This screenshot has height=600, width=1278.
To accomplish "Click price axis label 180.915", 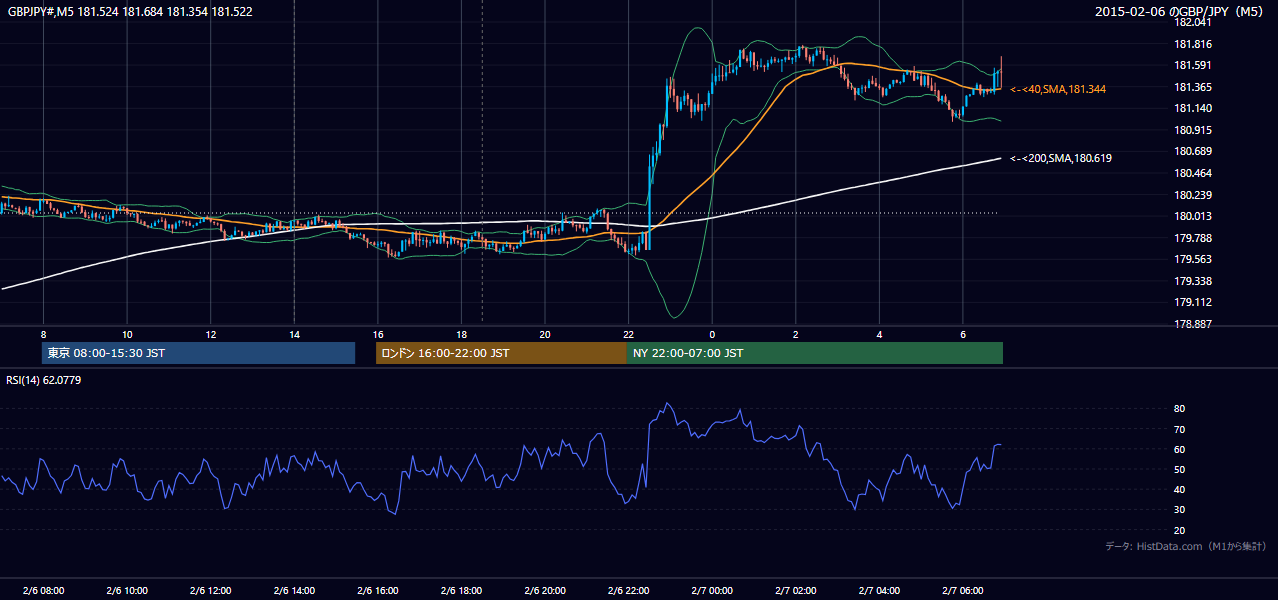I will (x=1191, y=130).
